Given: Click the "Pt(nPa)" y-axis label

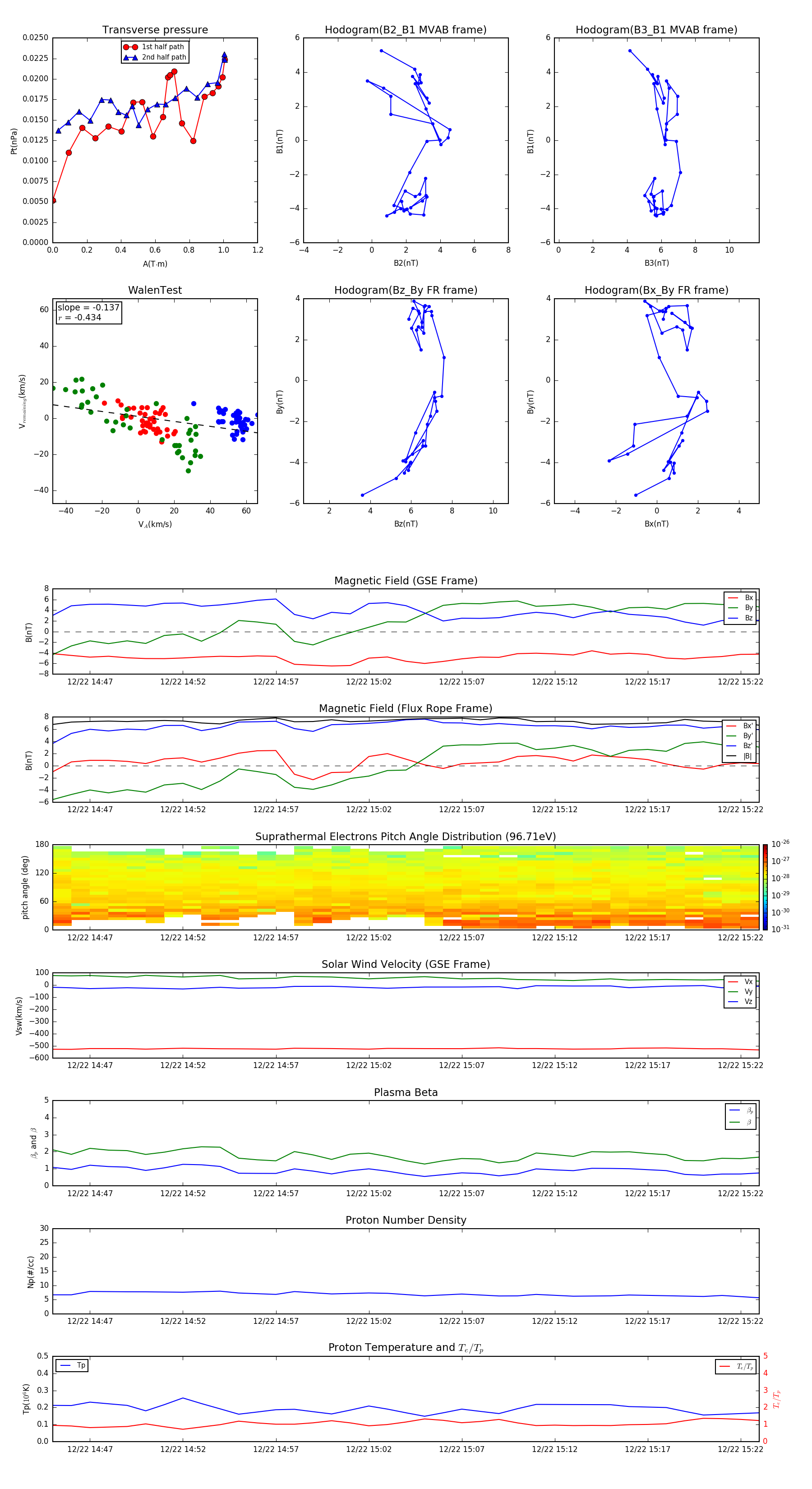Looking at the screenshot, I should coord(14,141).
